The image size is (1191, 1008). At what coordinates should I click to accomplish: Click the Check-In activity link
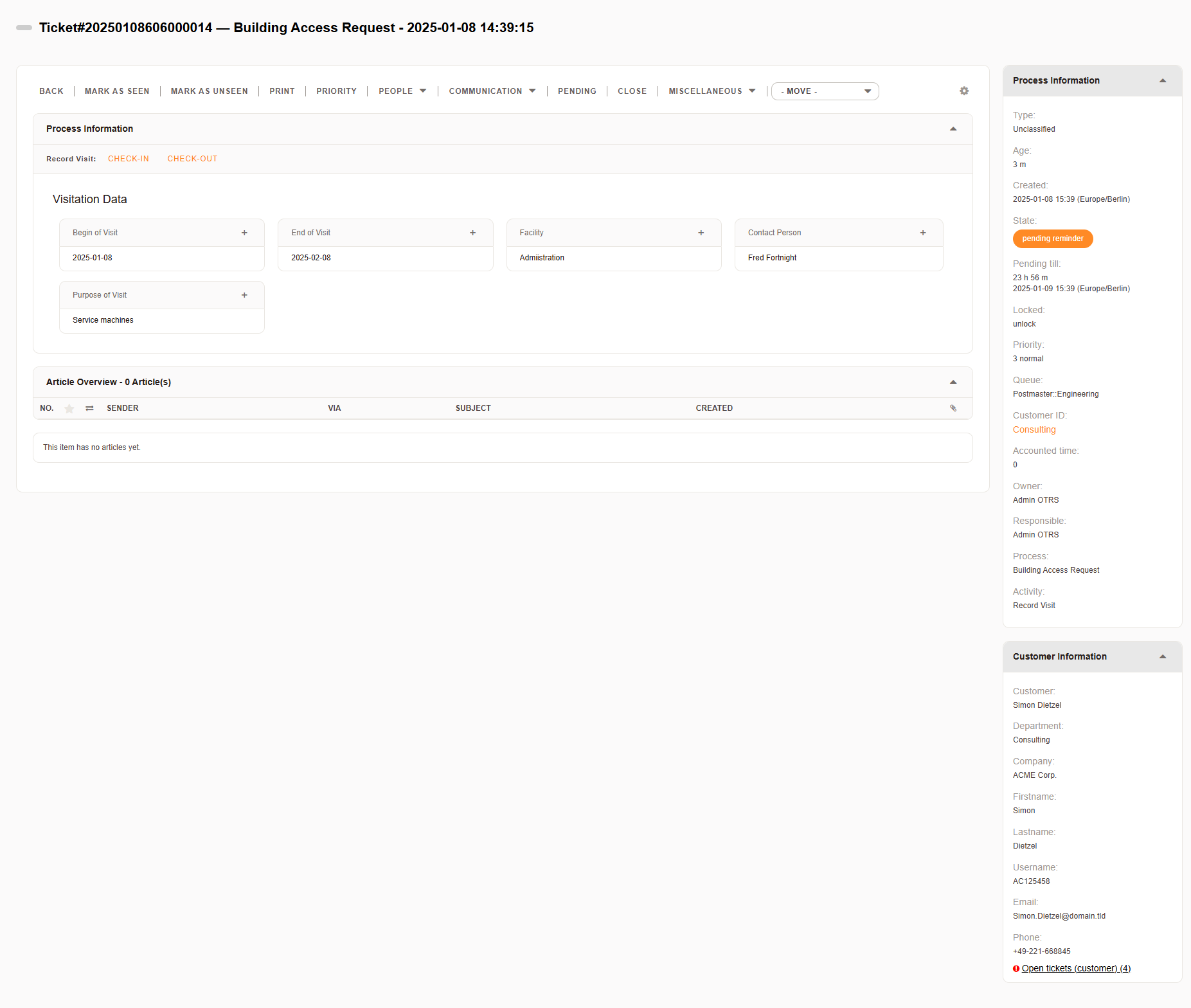(129, 159)
